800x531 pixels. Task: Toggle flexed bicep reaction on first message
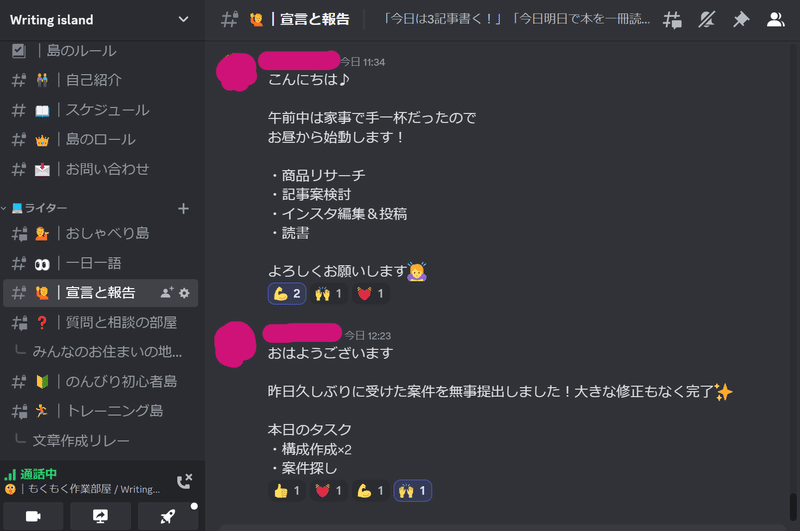(x=287, y=293)
